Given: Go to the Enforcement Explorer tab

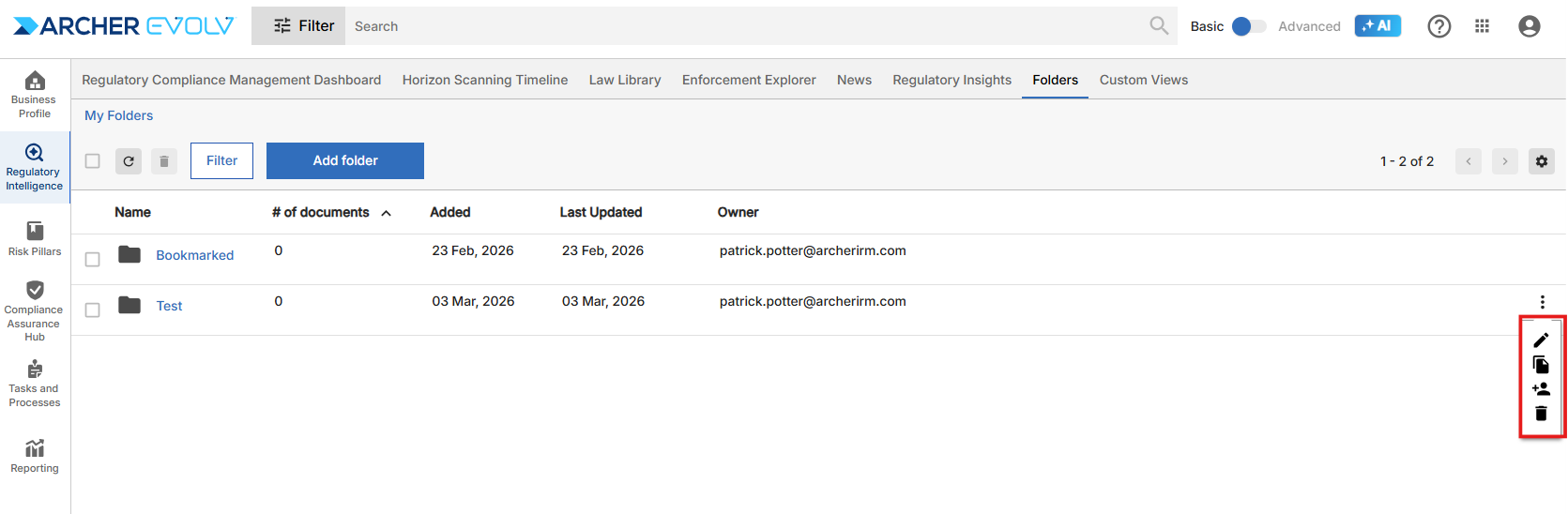Looking at the screenshot, I should point(749,80).
